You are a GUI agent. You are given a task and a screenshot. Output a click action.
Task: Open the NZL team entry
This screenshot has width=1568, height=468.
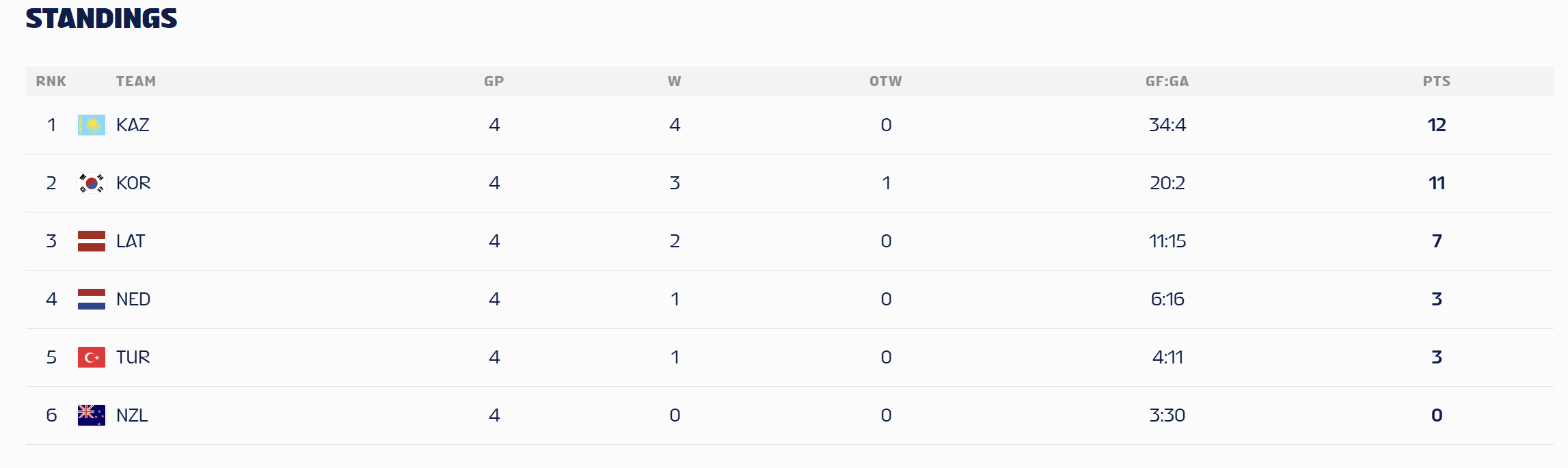pyautogui.click(x=132, y=415)
